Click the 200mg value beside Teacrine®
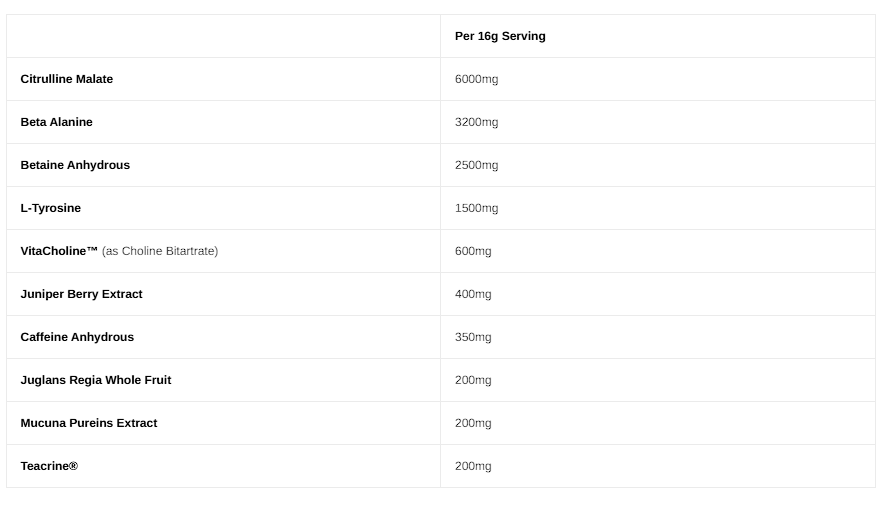 click(473, 466)
